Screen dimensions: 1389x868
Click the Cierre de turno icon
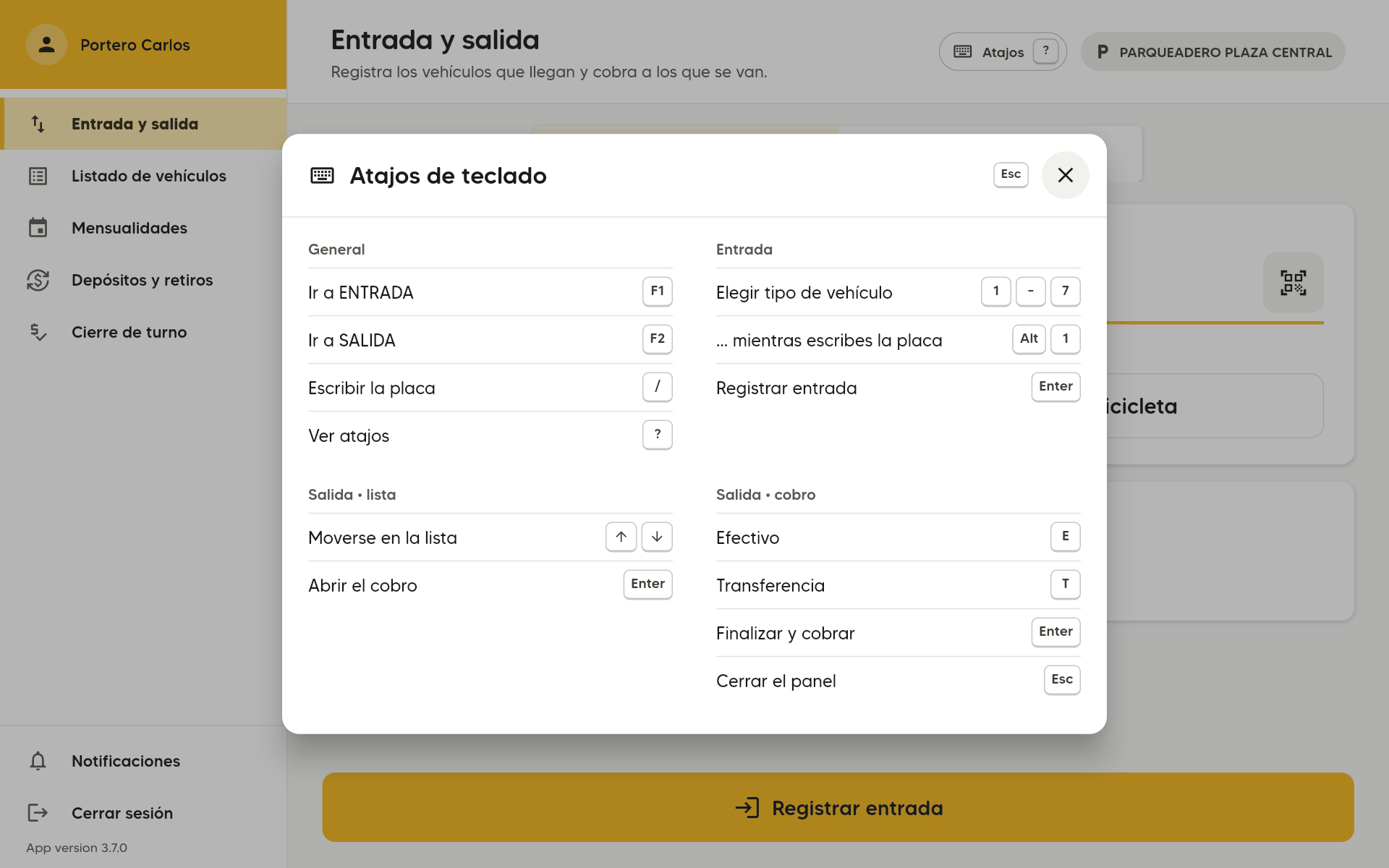38,332
